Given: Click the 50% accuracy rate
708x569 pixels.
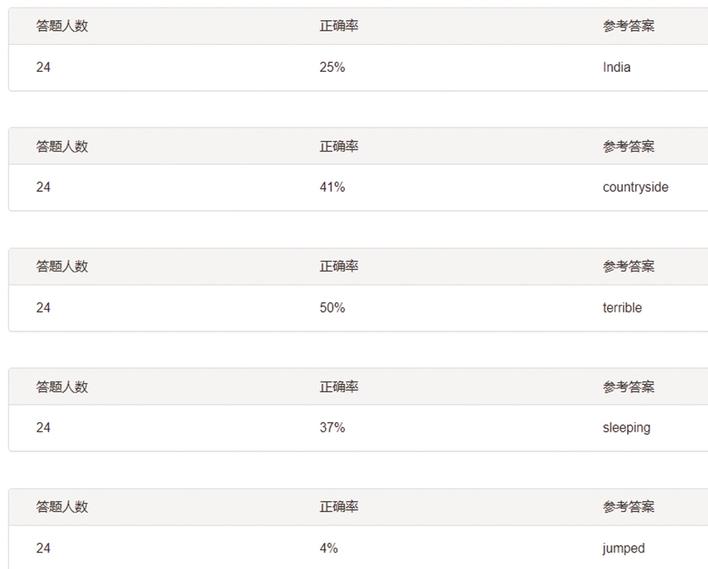Looking at the screenshot, I should [332, 308].
